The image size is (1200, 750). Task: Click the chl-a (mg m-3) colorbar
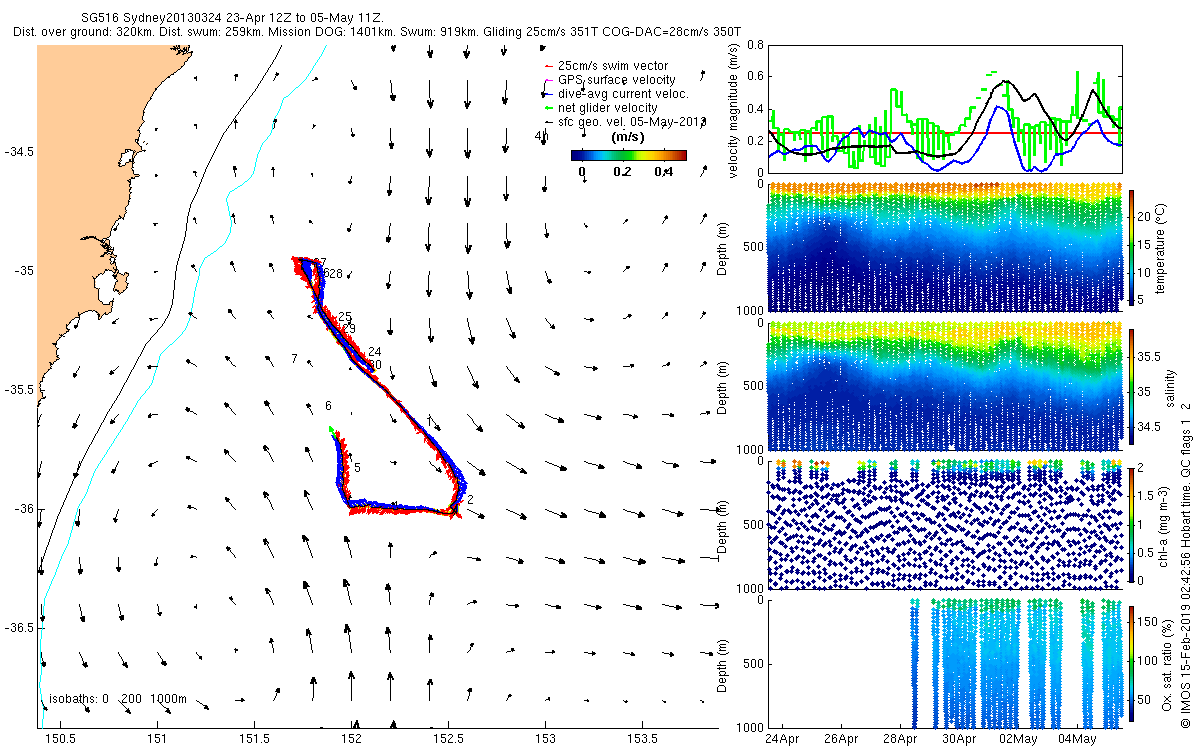pyautogui.click(x=1132, y=524)
